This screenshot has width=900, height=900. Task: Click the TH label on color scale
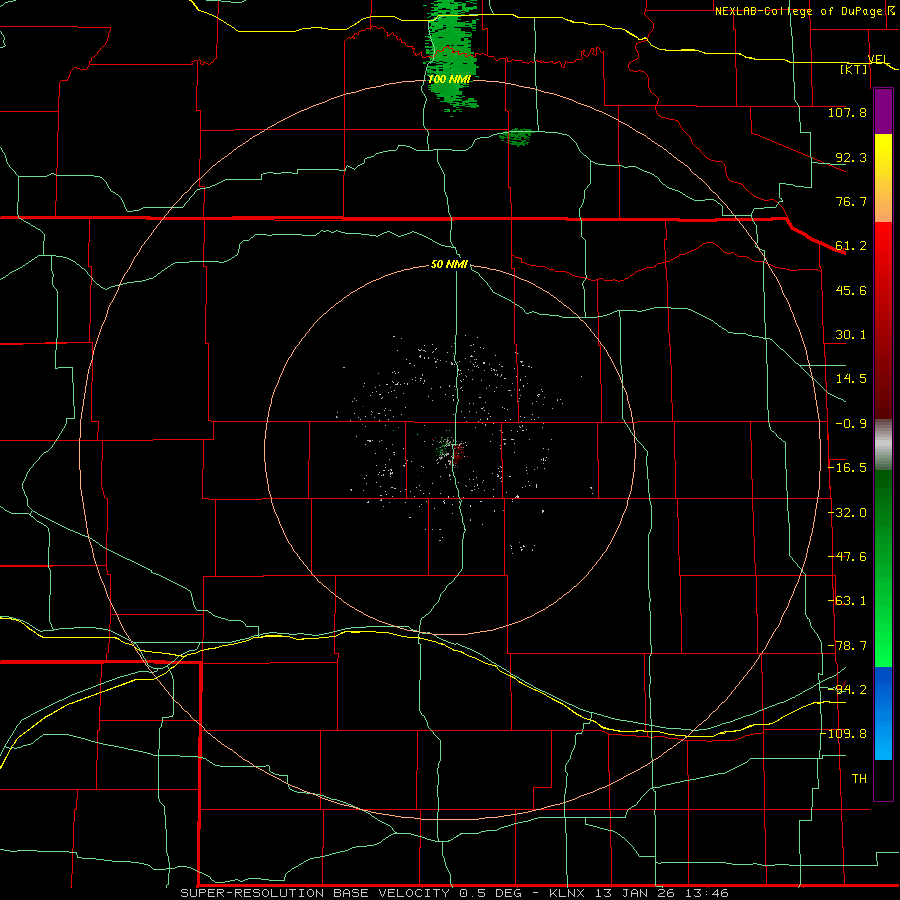tap(859, 779)
